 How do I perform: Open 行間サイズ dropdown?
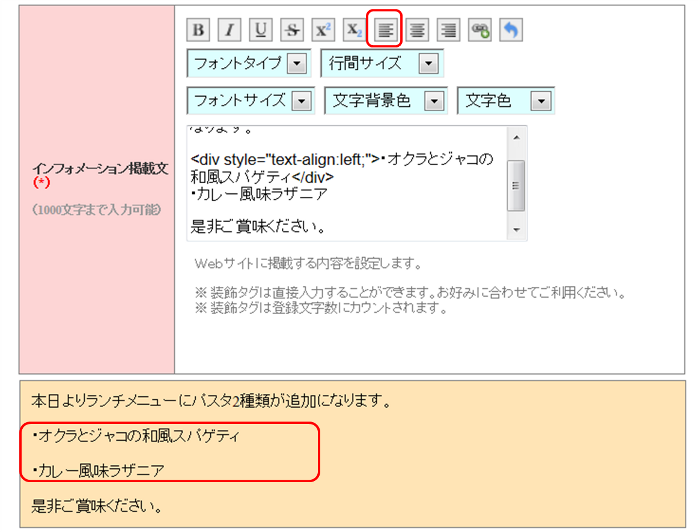point(382,63)
